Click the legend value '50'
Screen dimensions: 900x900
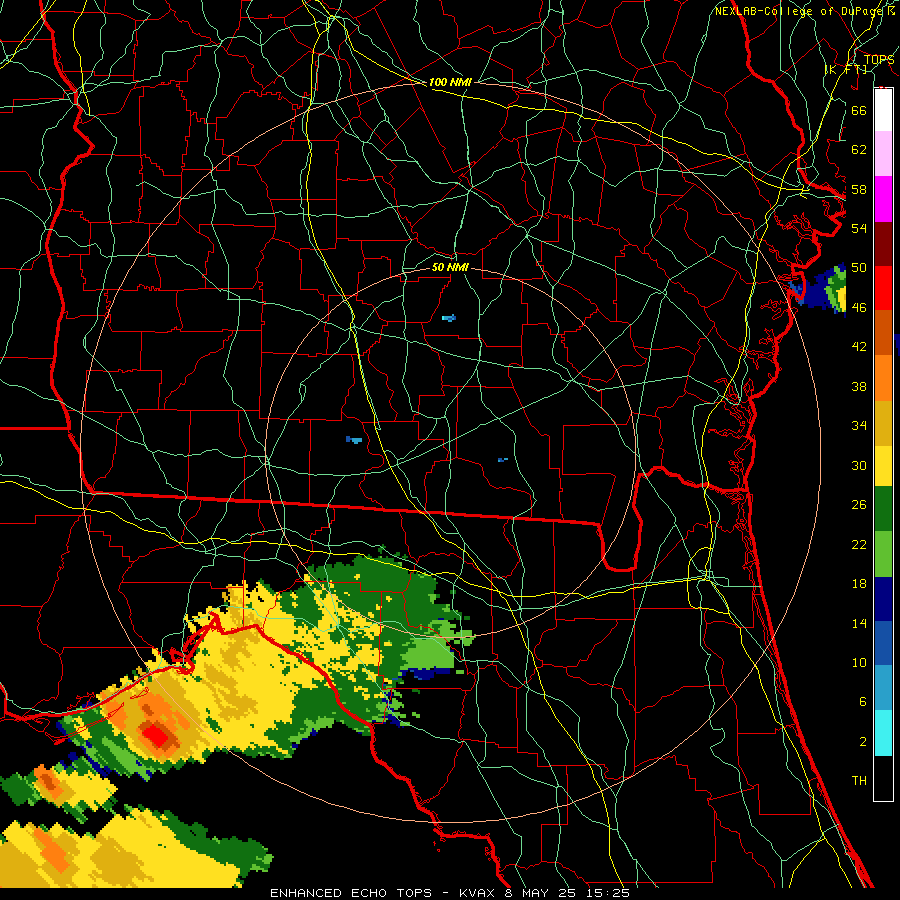pyautogui.click(x=859, y=268)
